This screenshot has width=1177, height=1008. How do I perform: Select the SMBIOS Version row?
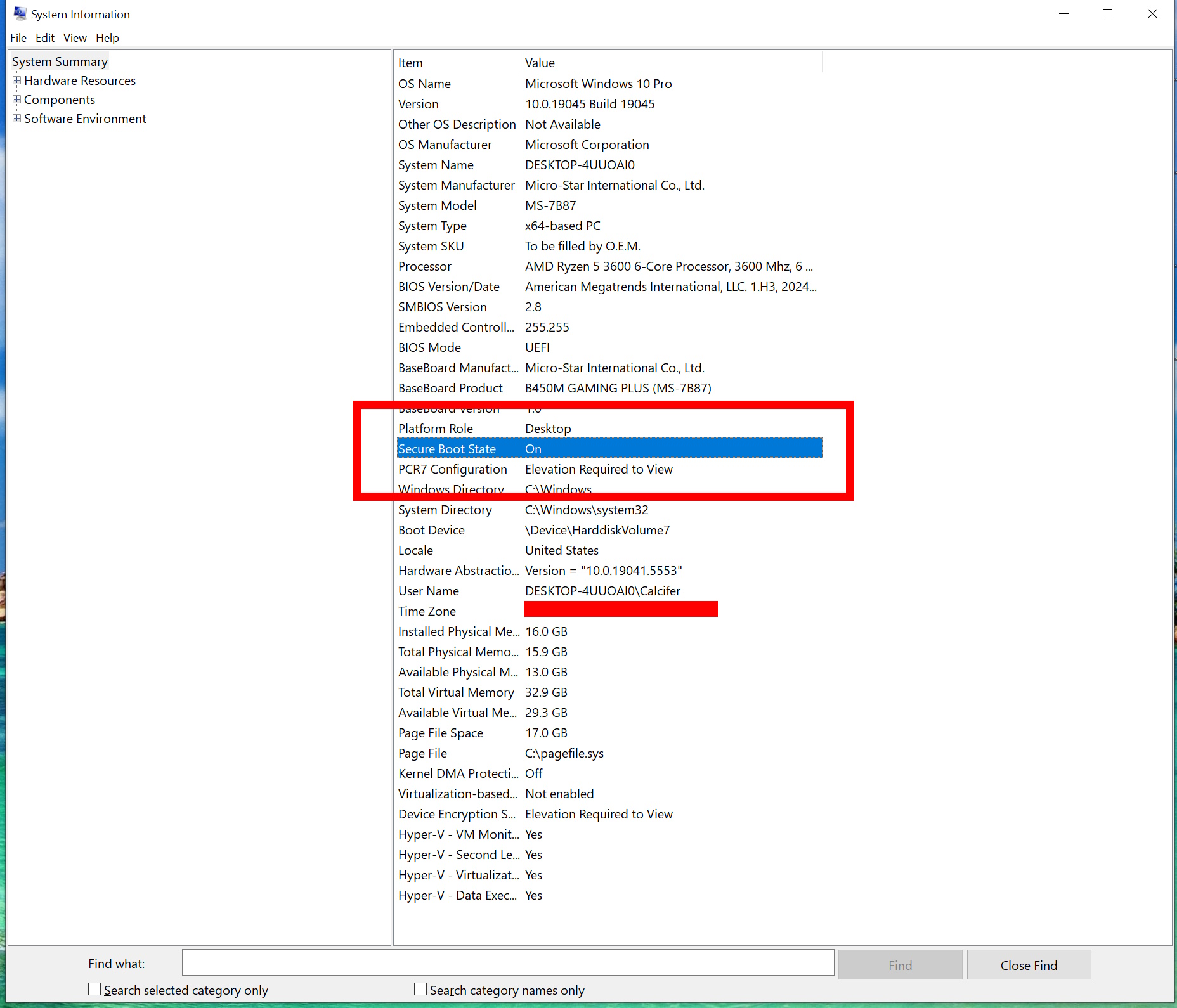609,307
